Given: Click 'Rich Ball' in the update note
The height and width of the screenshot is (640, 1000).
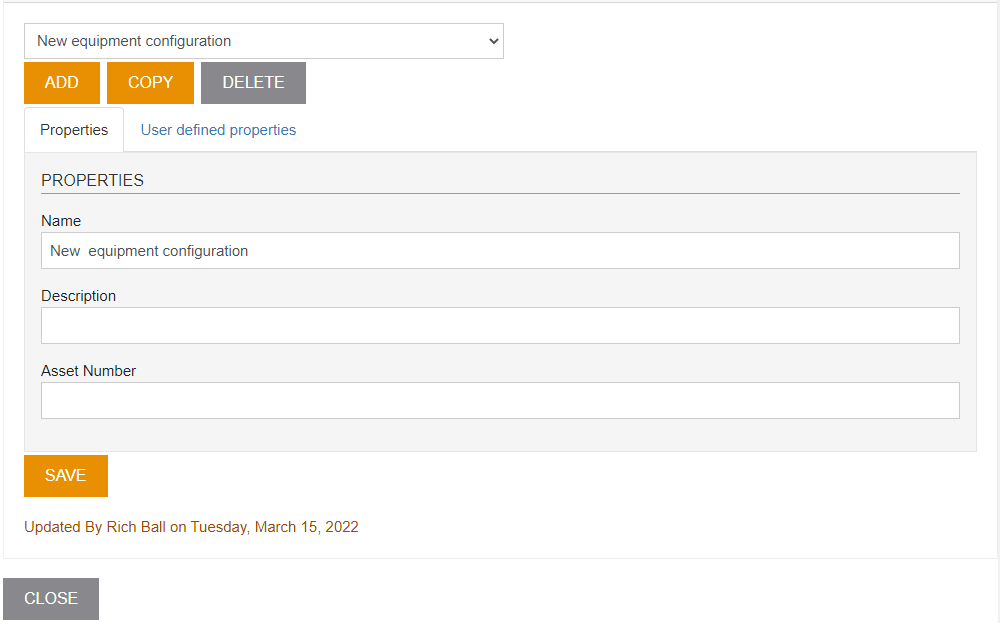Looking at the screenshot, I should coord(136,527).
